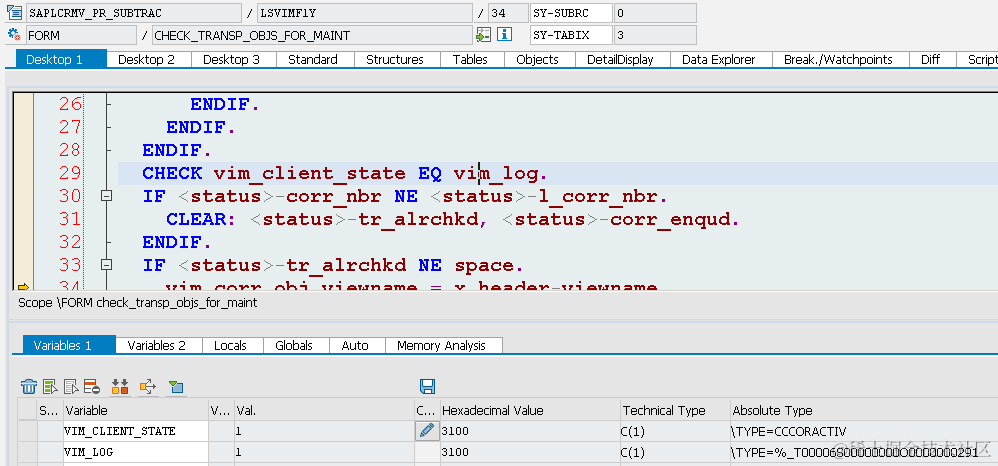Click the grey variable list toolbar icon
This screenshot has width=998, height=466.
coord(71,386)
